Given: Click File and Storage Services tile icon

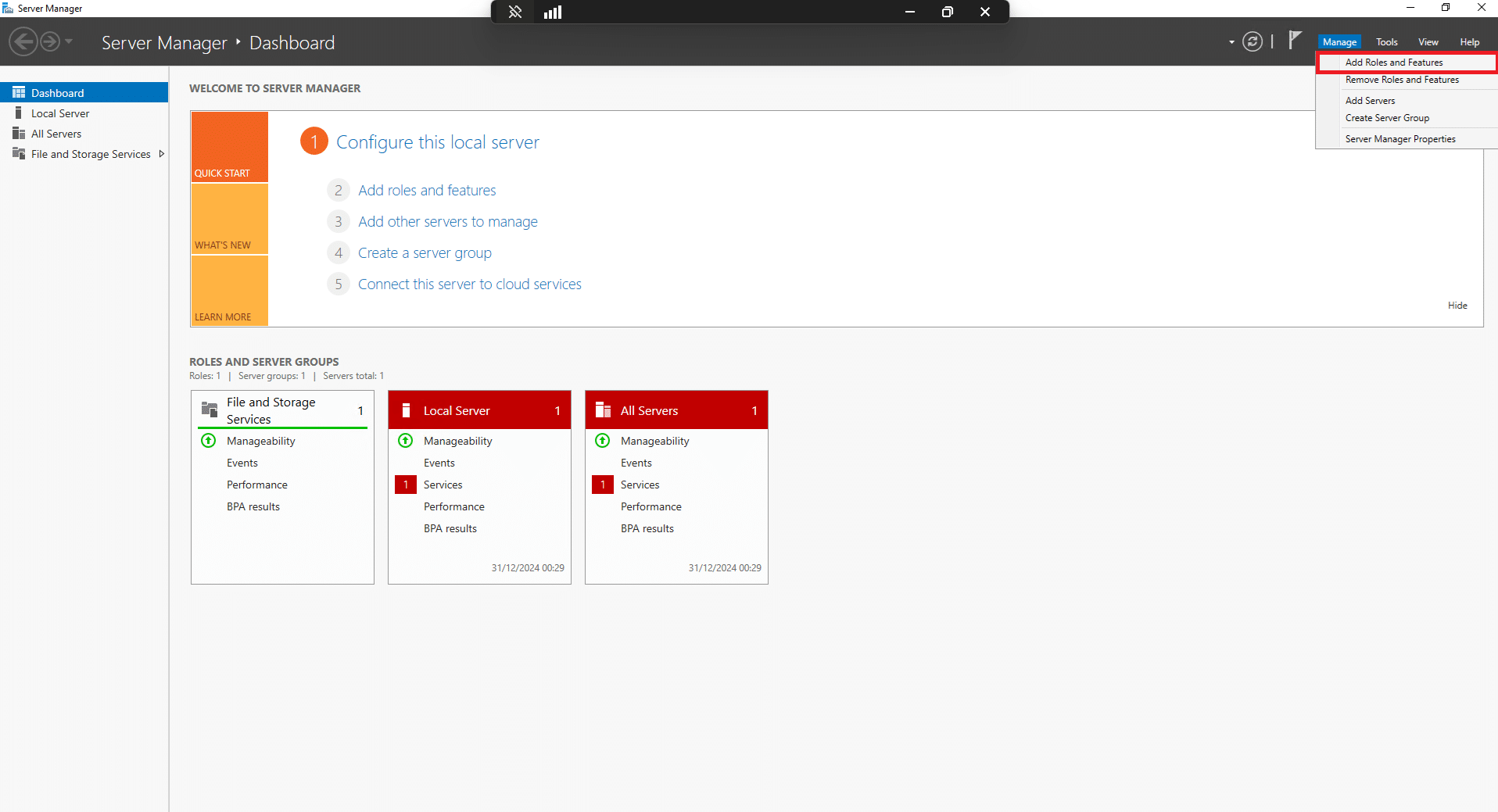Looking at the screenshot, I should tap(210, 410).
